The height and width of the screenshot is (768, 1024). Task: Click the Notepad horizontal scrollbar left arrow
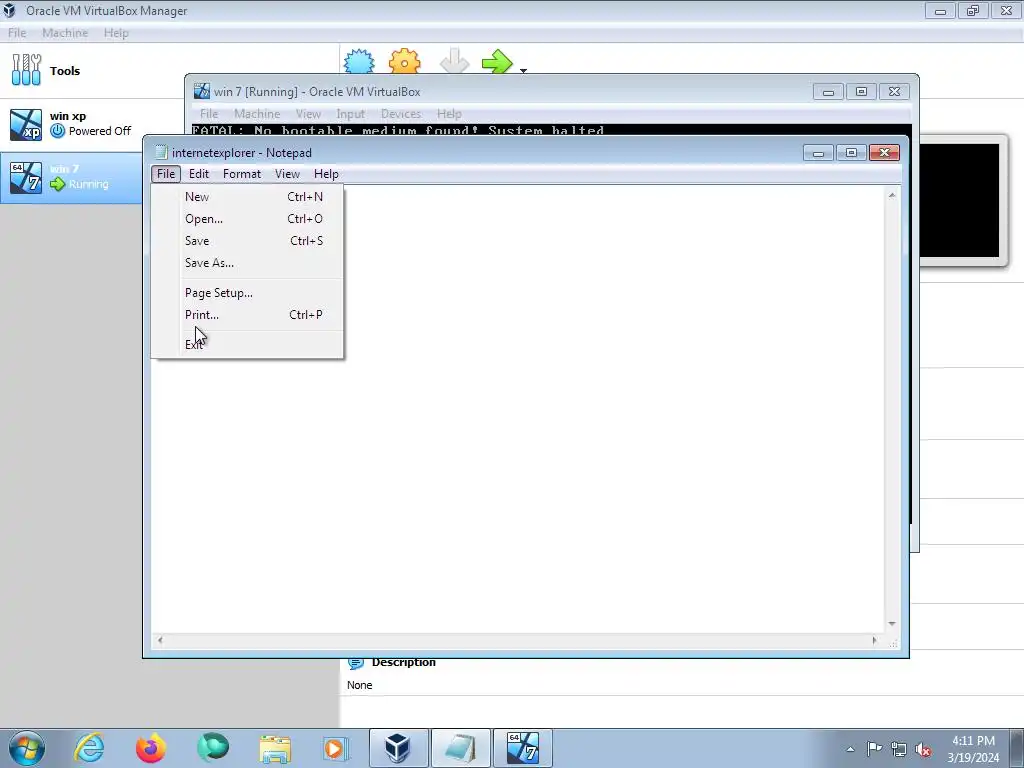coord(160,641)
